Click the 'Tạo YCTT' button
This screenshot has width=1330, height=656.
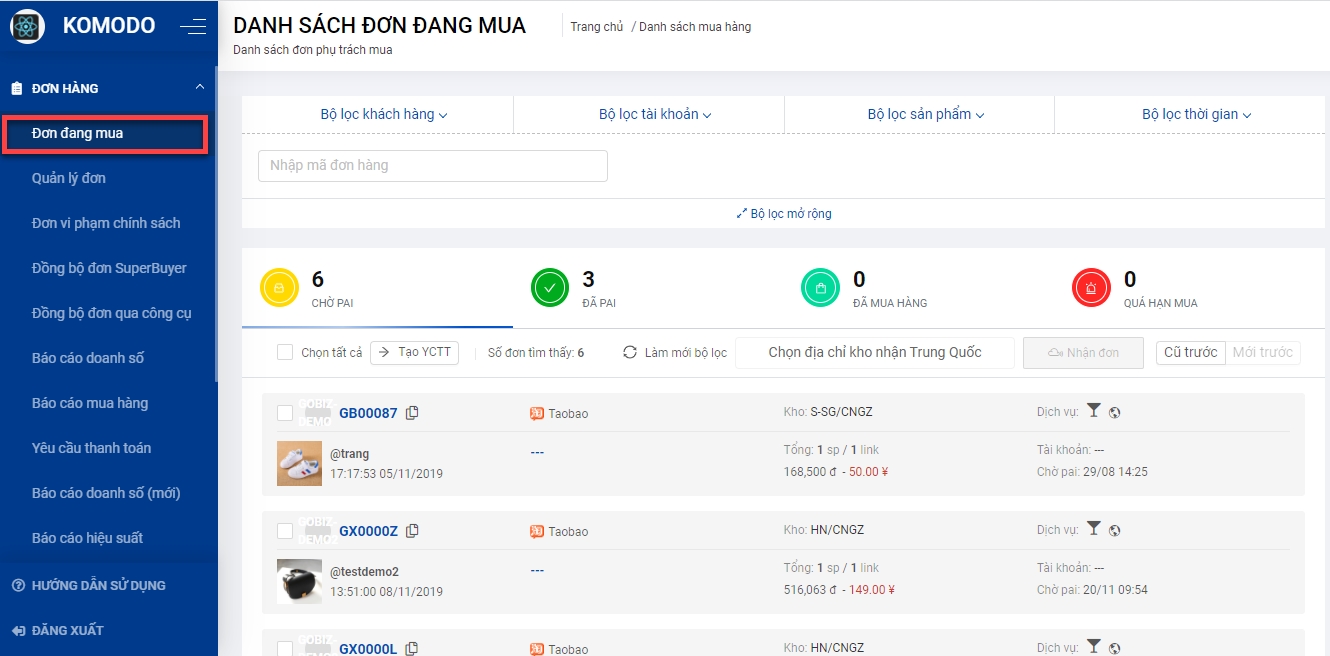[414, 353]
